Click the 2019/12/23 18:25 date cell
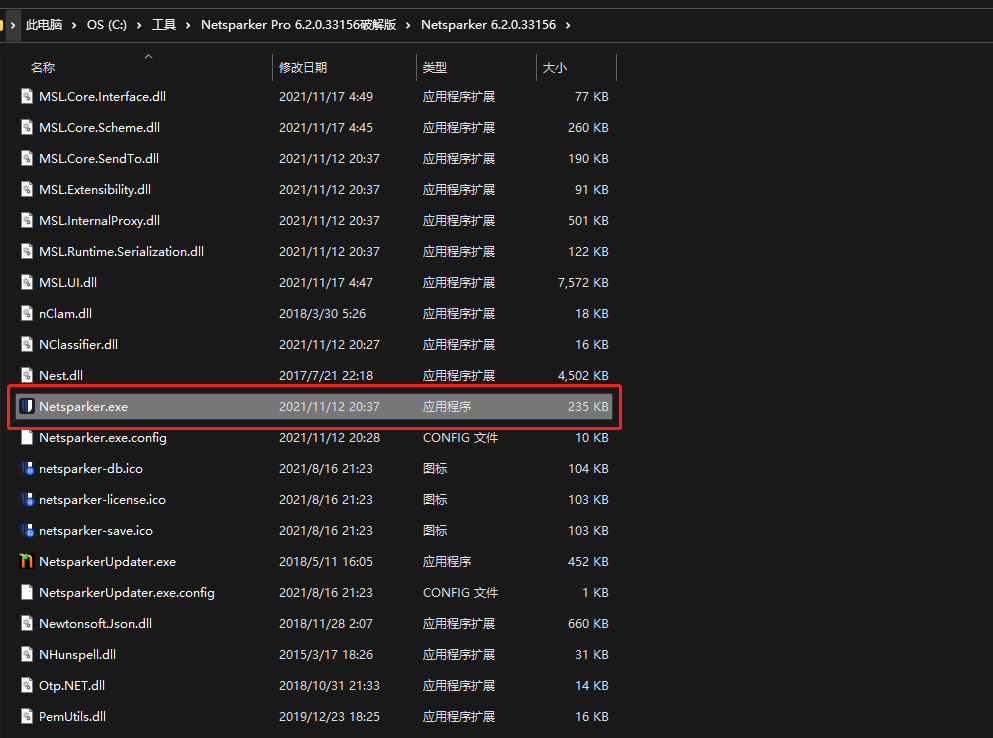The width and height of the screenshot is (993, 738). click(329, 716)
